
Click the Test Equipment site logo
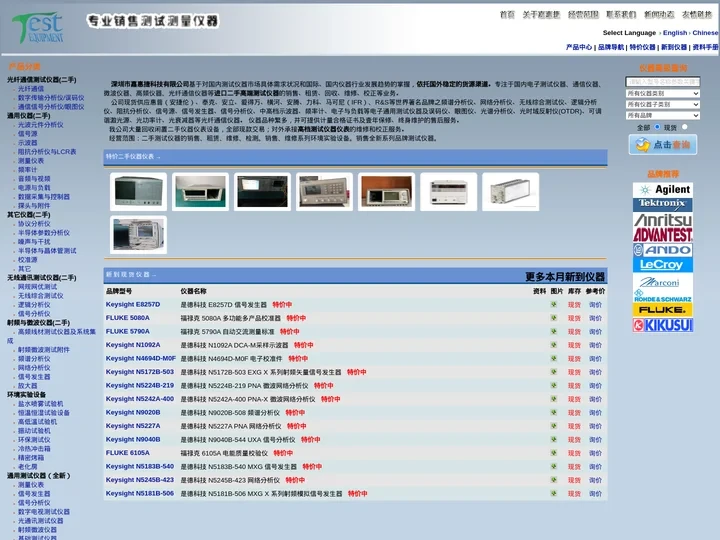38,28
